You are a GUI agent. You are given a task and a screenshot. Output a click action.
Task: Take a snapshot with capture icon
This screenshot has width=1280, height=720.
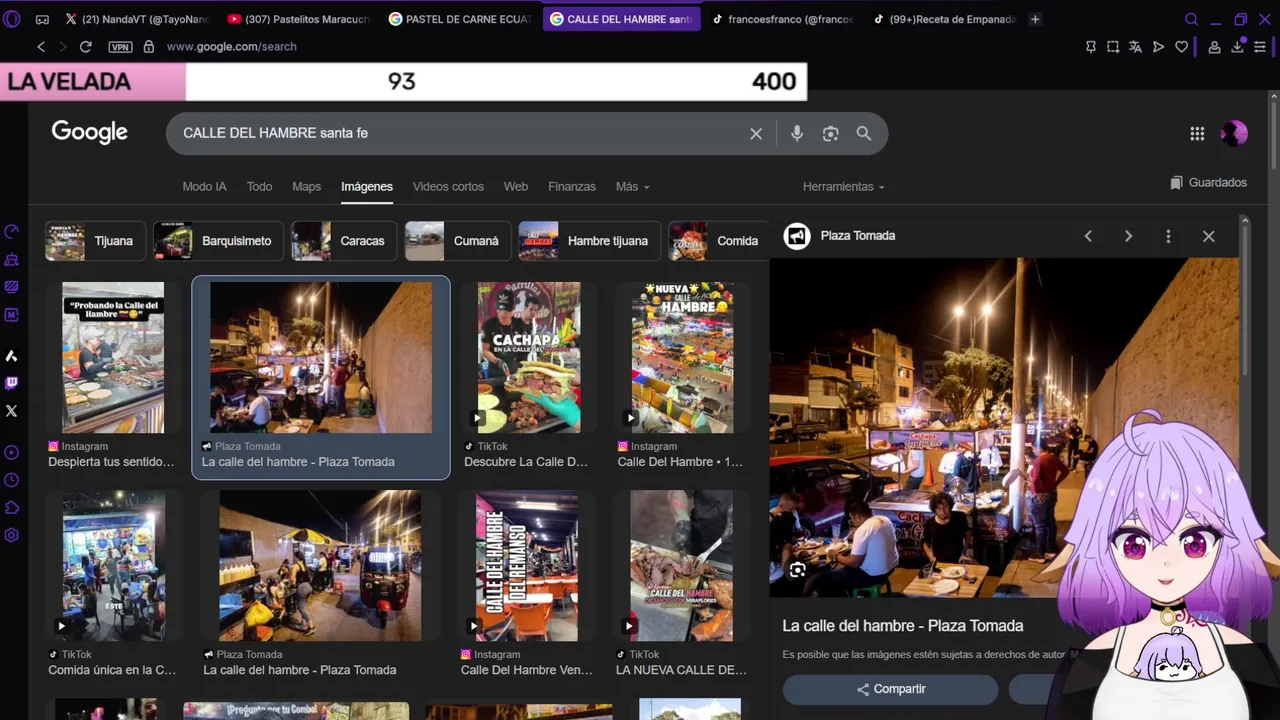click(x=1113, y=47)
